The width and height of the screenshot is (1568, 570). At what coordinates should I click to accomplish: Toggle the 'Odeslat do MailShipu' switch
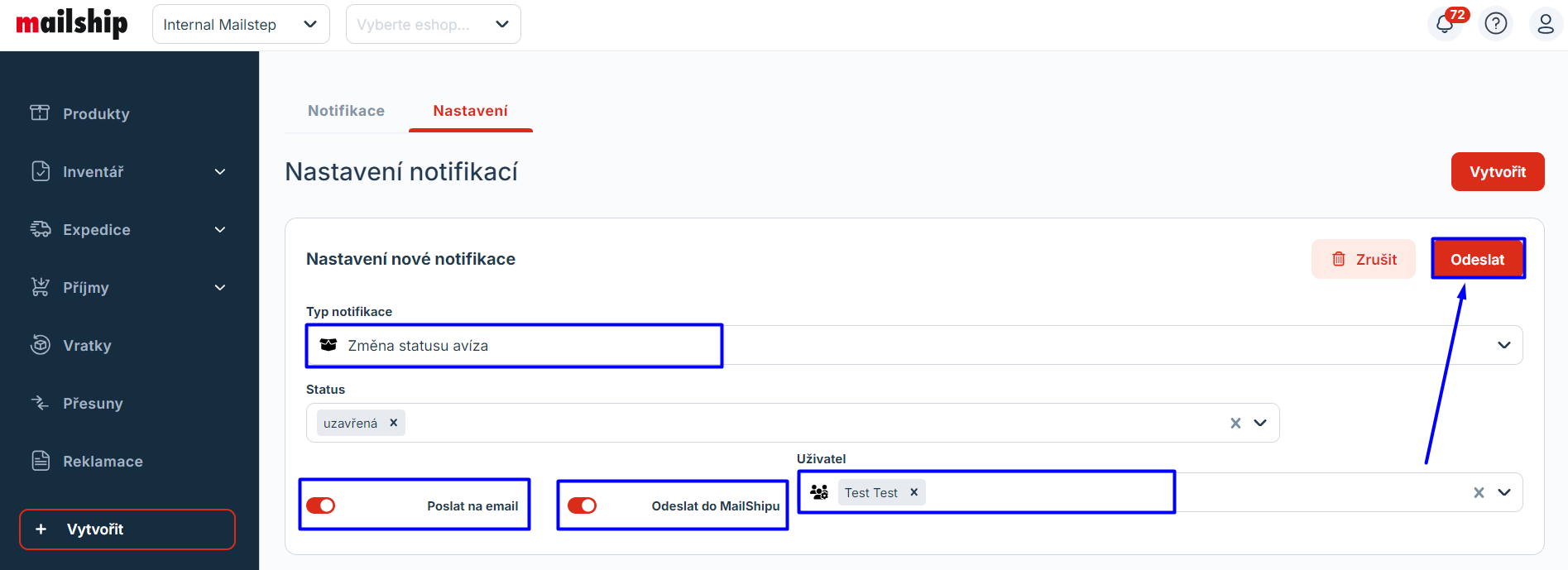(582, 505)
